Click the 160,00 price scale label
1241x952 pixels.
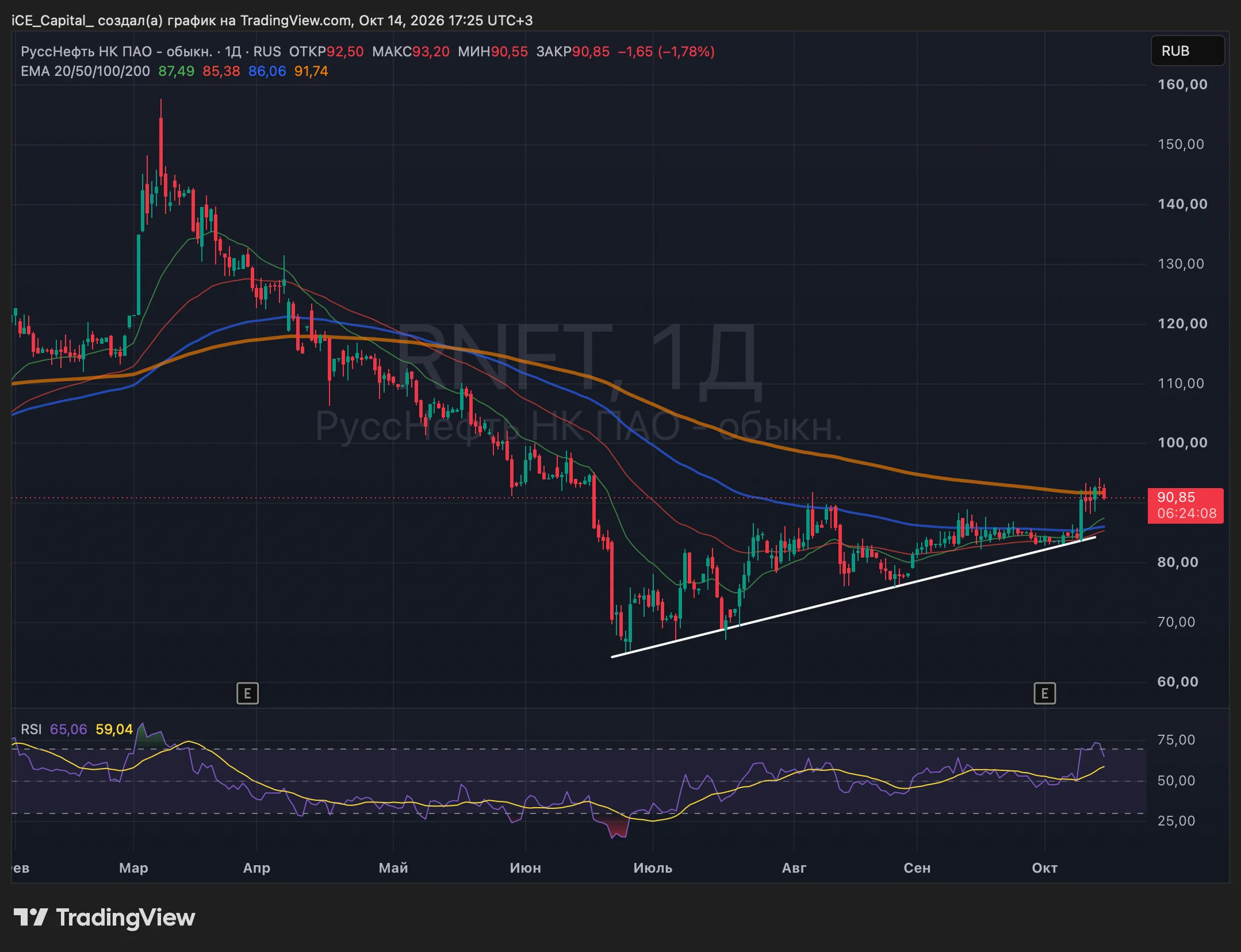tap(1182, 85)
